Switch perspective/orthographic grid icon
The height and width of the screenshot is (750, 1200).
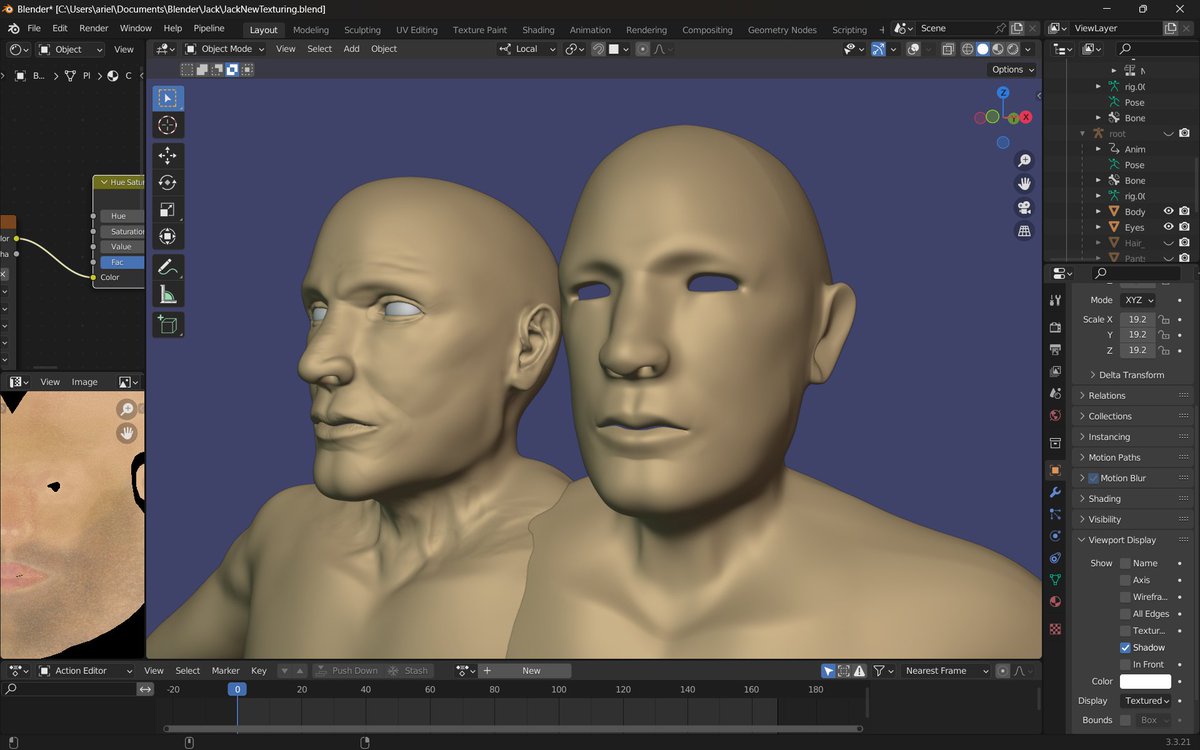click(x=1024, y=231)
